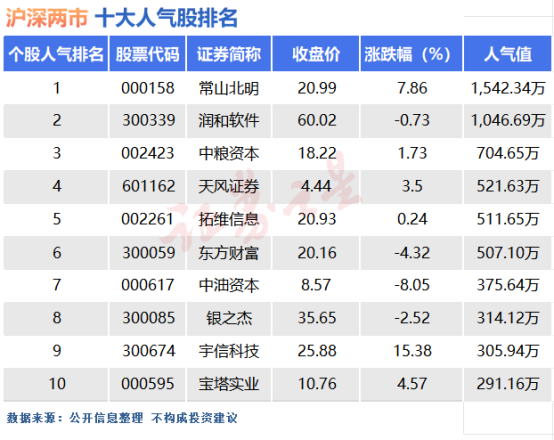Viewport: 554px width, 440px height.
Task: Click the 收盘价 column header
Action: (316, 54)
